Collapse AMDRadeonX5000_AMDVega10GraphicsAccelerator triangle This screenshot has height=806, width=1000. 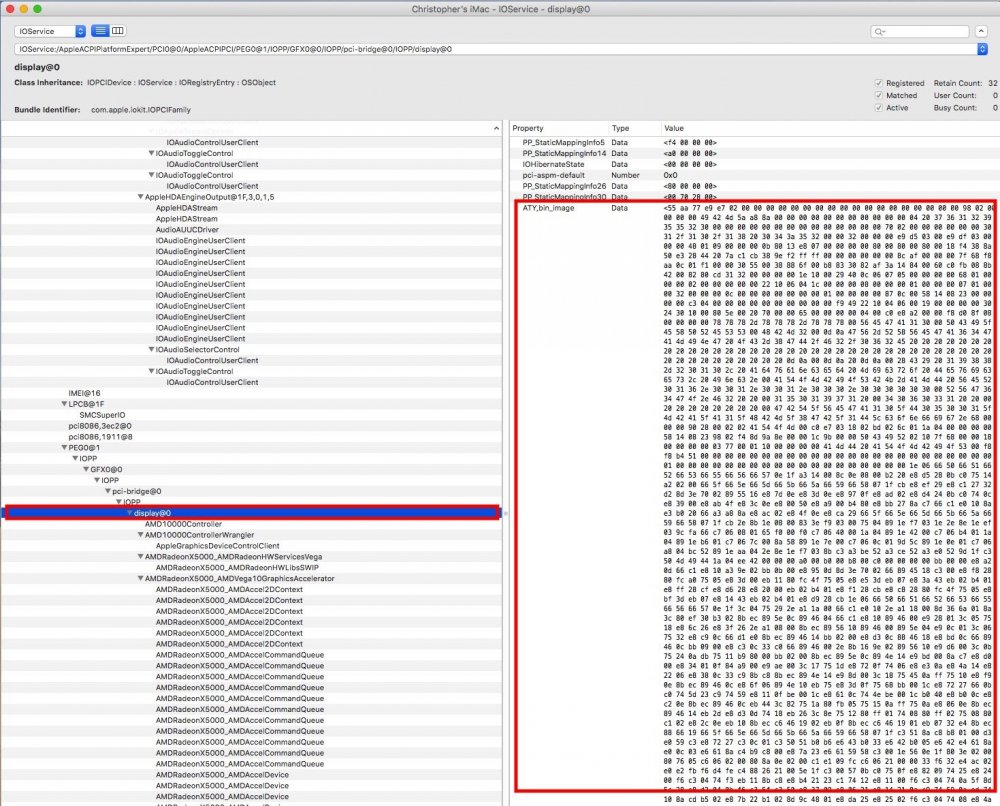coord(140,578)
